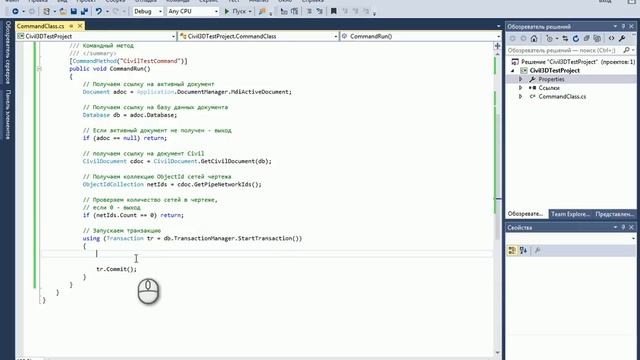Open the Панель элементов side tab
640x360 pixels.
pos(8,115)
